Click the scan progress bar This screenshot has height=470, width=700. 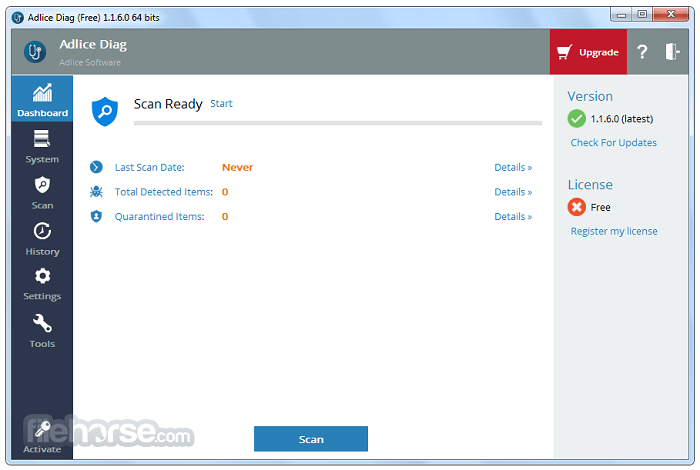pyautogui.click(x=337, y=123)
